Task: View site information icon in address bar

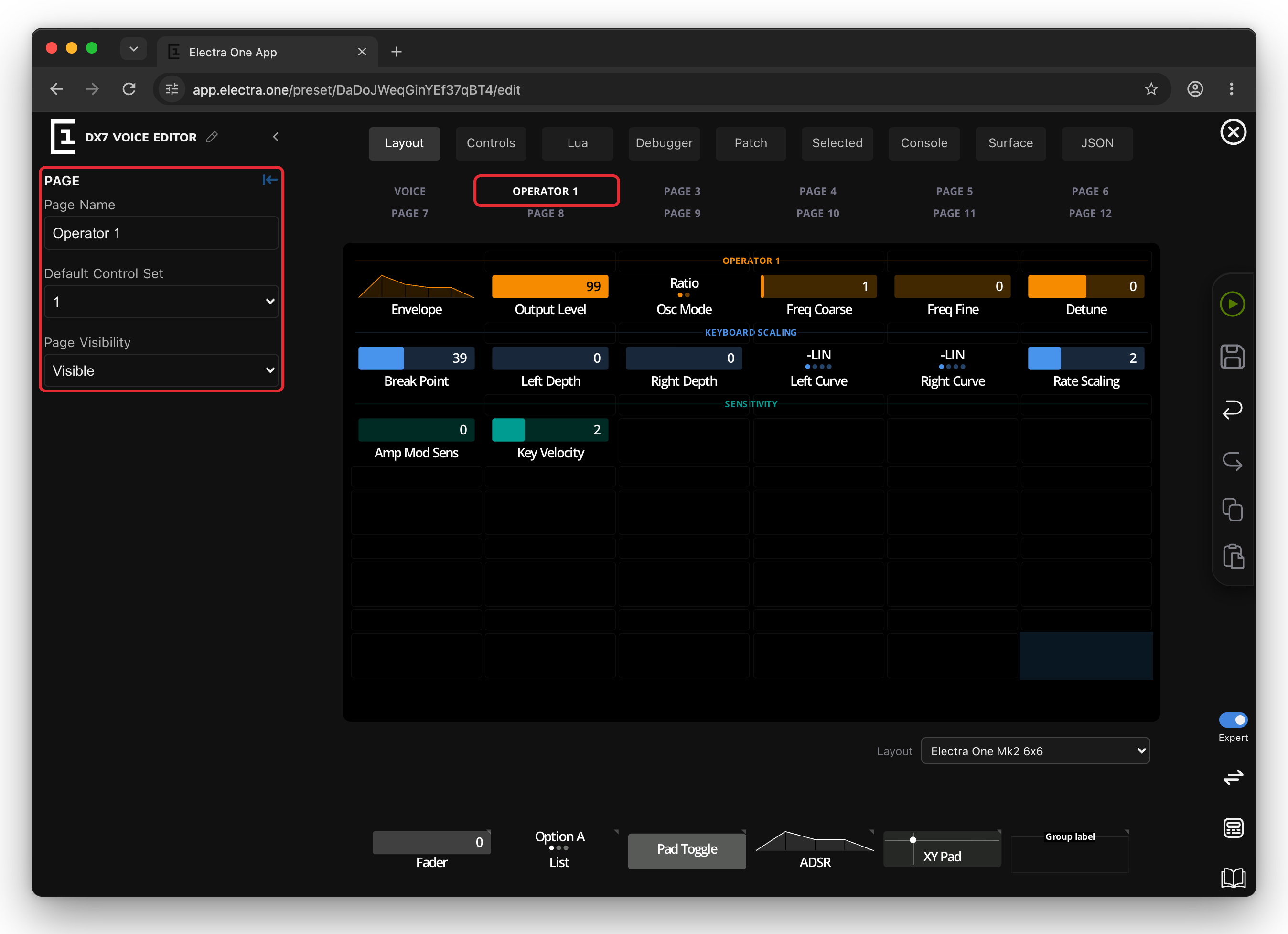Action: click(172, 89)
